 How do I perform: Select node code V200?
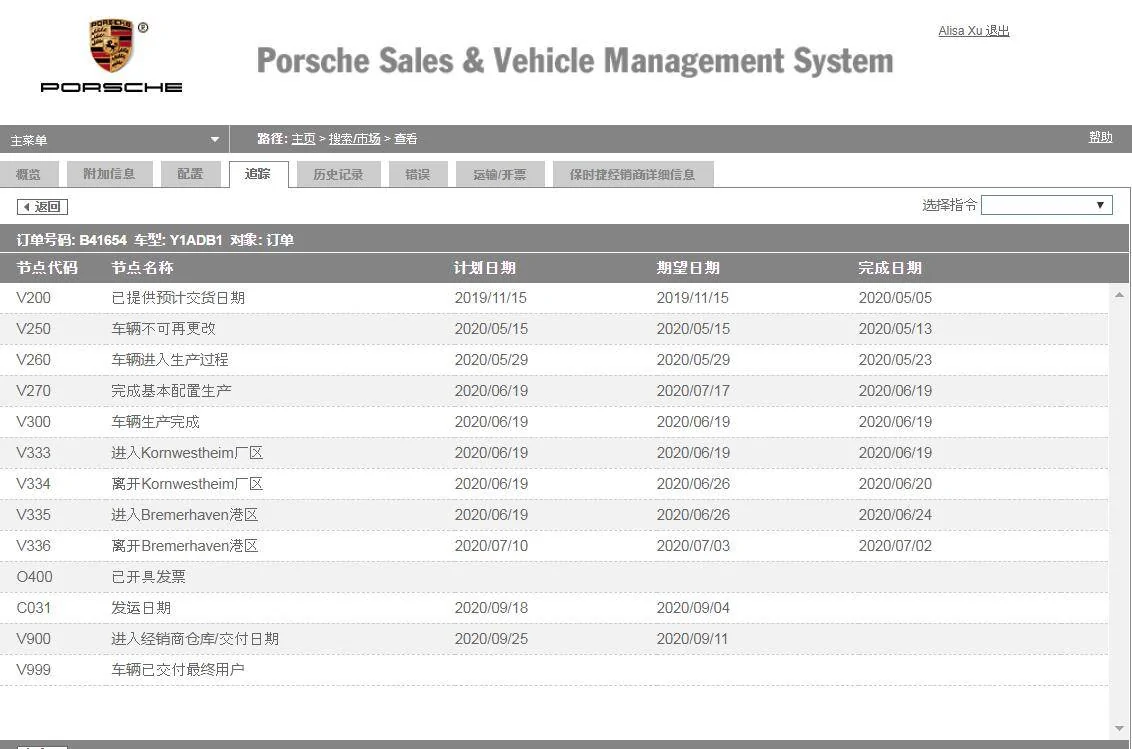(x=33, y=298)
